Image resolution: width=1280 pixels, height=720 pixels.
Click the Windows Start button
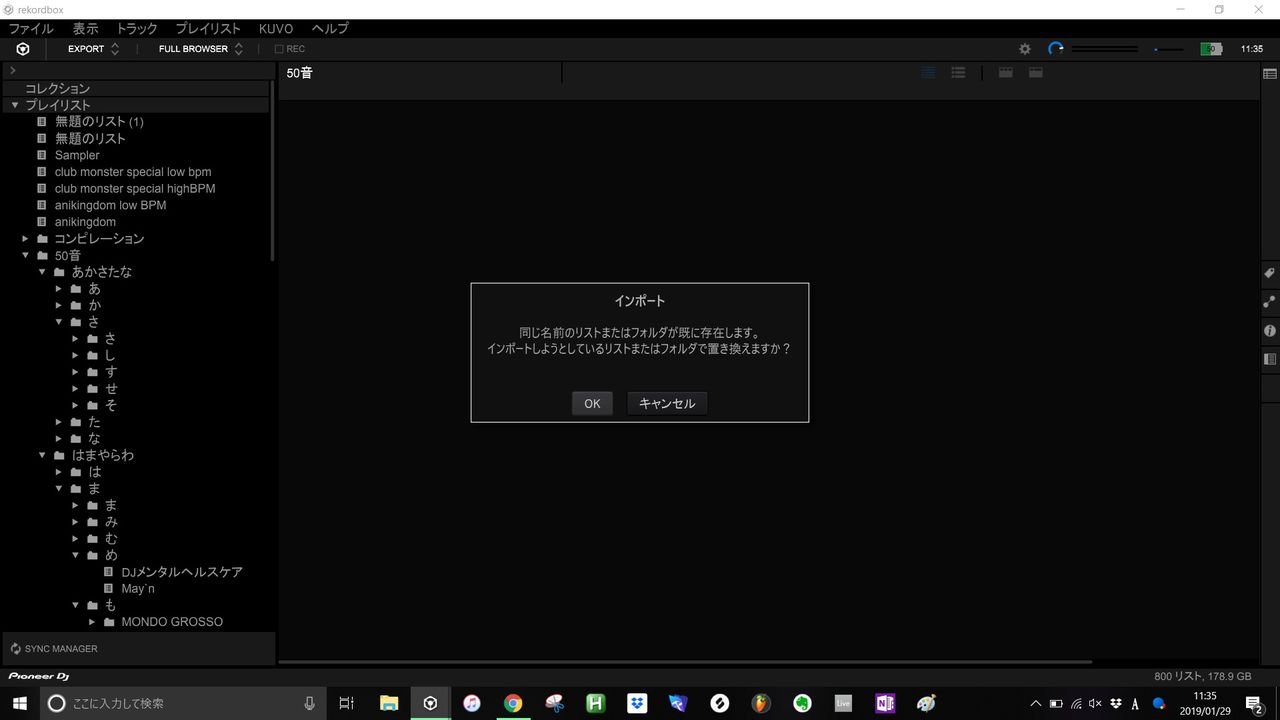(x=19, y=703)
